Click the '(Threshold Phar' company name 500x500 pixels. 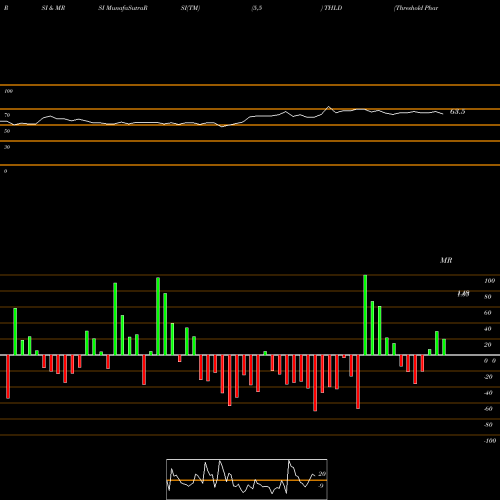[416, 8]
